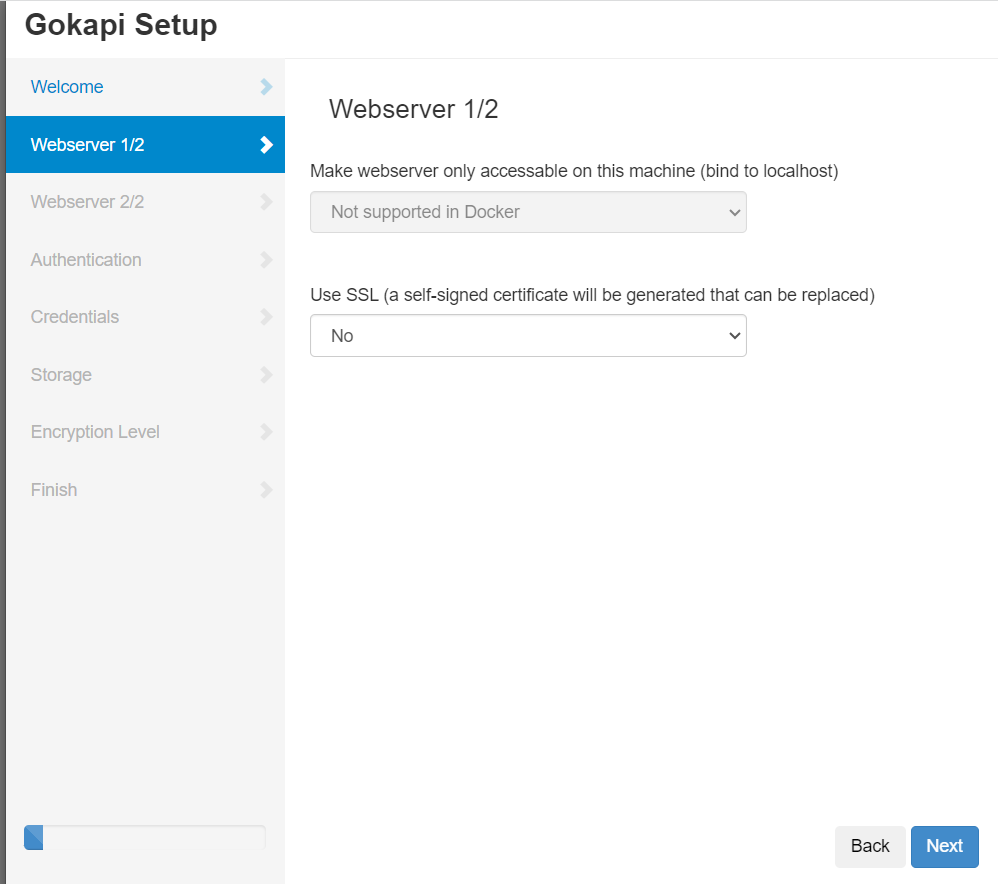Click the Next button

(945, 846)
